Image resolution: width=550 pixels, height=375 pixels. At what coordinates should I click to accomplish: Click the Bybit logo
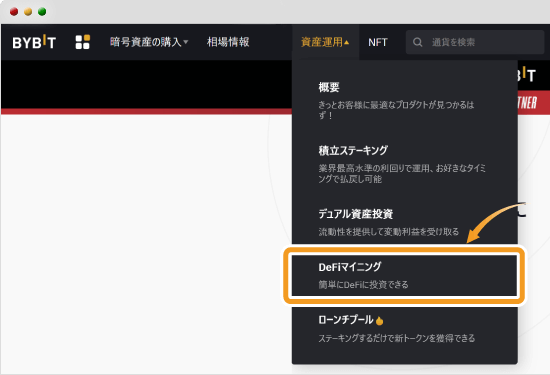coord(34,42)
